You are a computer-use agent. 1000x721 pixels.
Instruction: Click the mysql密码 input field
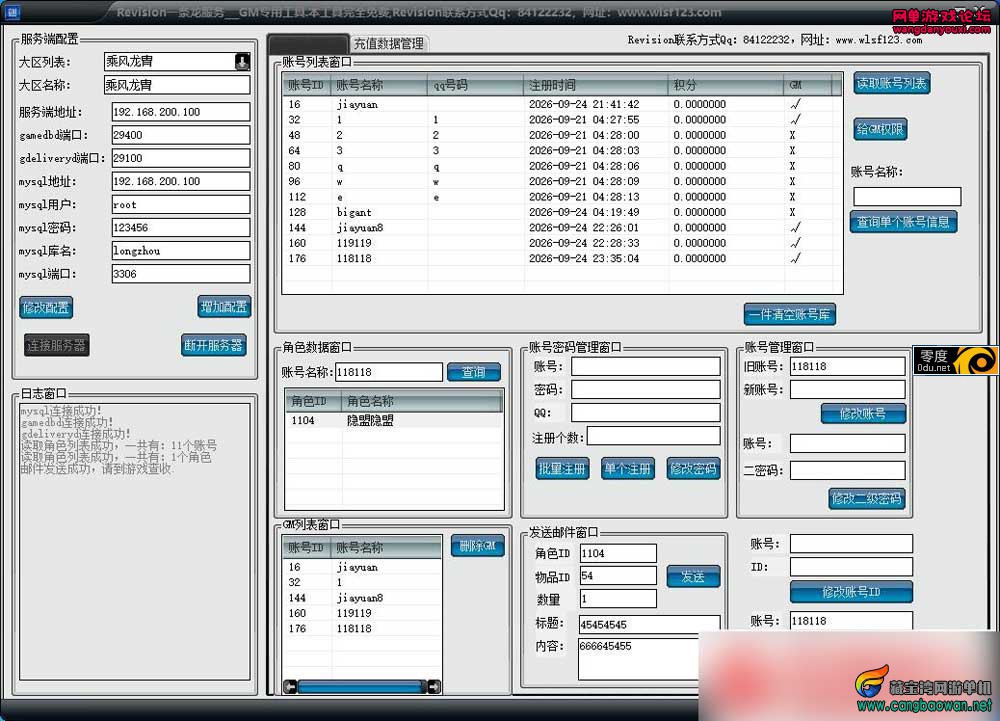coord(180,228)
